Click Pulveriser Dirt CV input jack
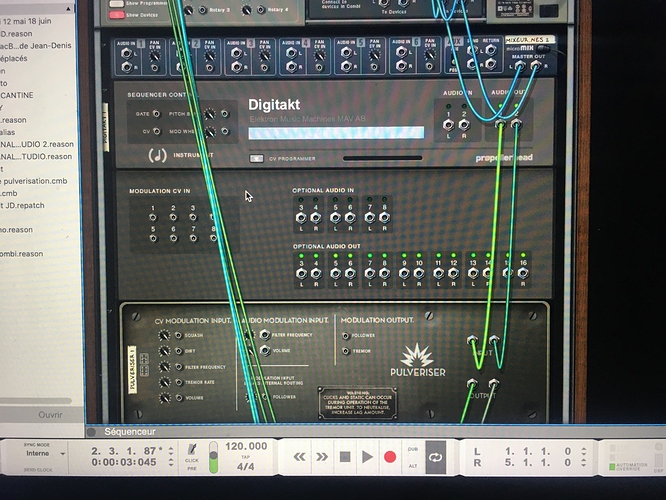Viewport: 666px width, 500px height. [x=178, y=351]
